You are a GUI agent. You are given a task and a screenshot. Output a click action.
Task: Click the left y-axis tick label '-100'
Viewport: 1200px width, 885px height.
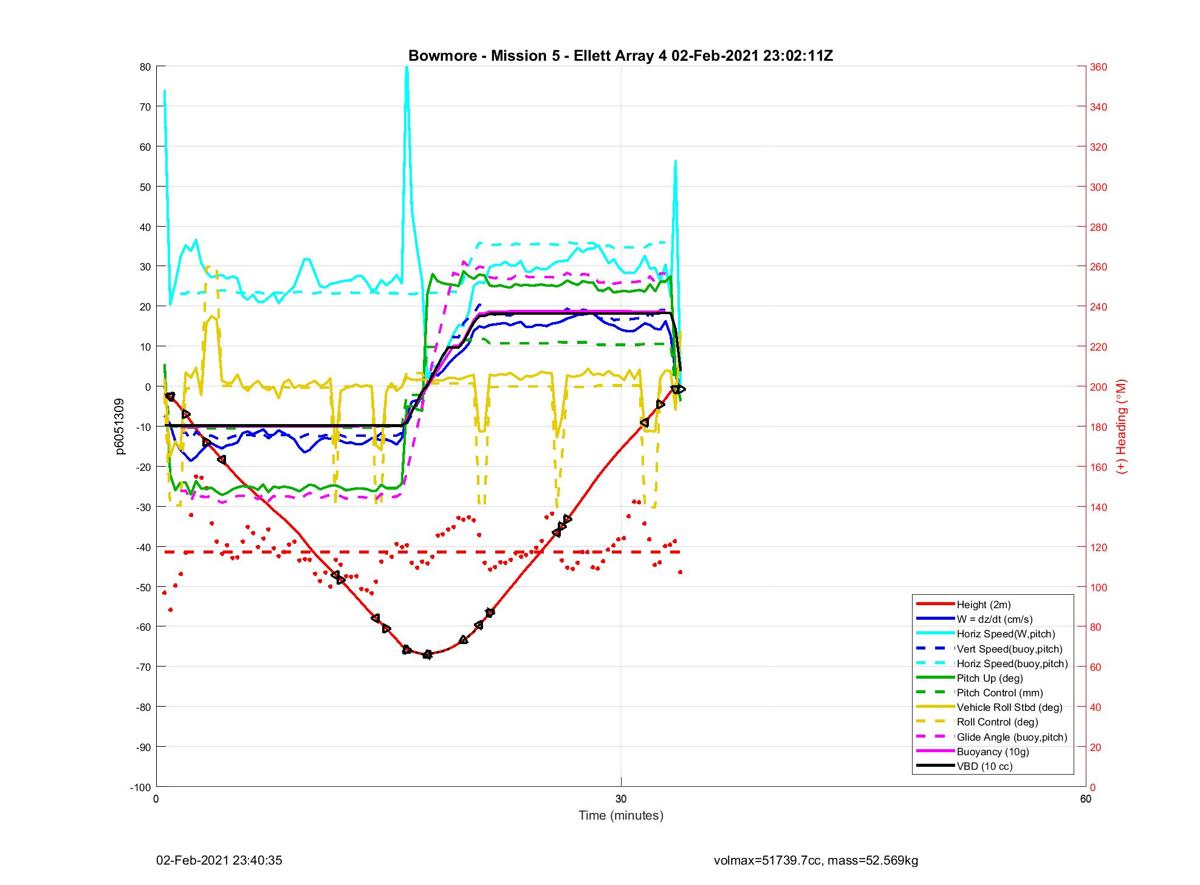tap(141, 787)
